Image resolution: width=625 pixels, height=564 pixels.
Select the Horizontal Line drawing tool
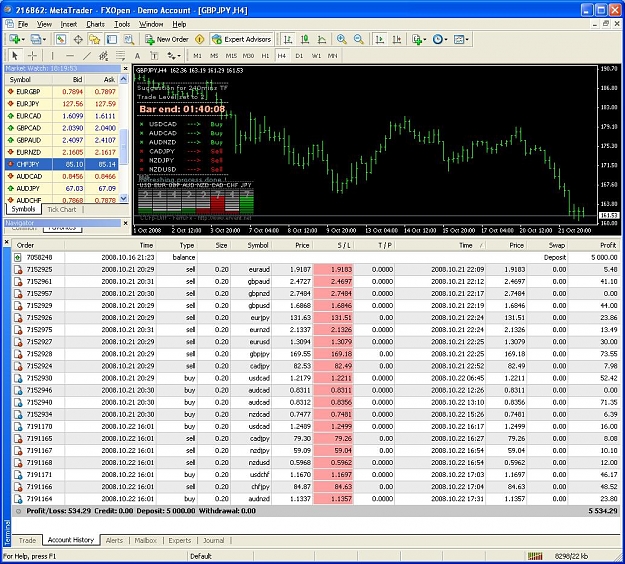pyautogui.click(x=70, y=55)
